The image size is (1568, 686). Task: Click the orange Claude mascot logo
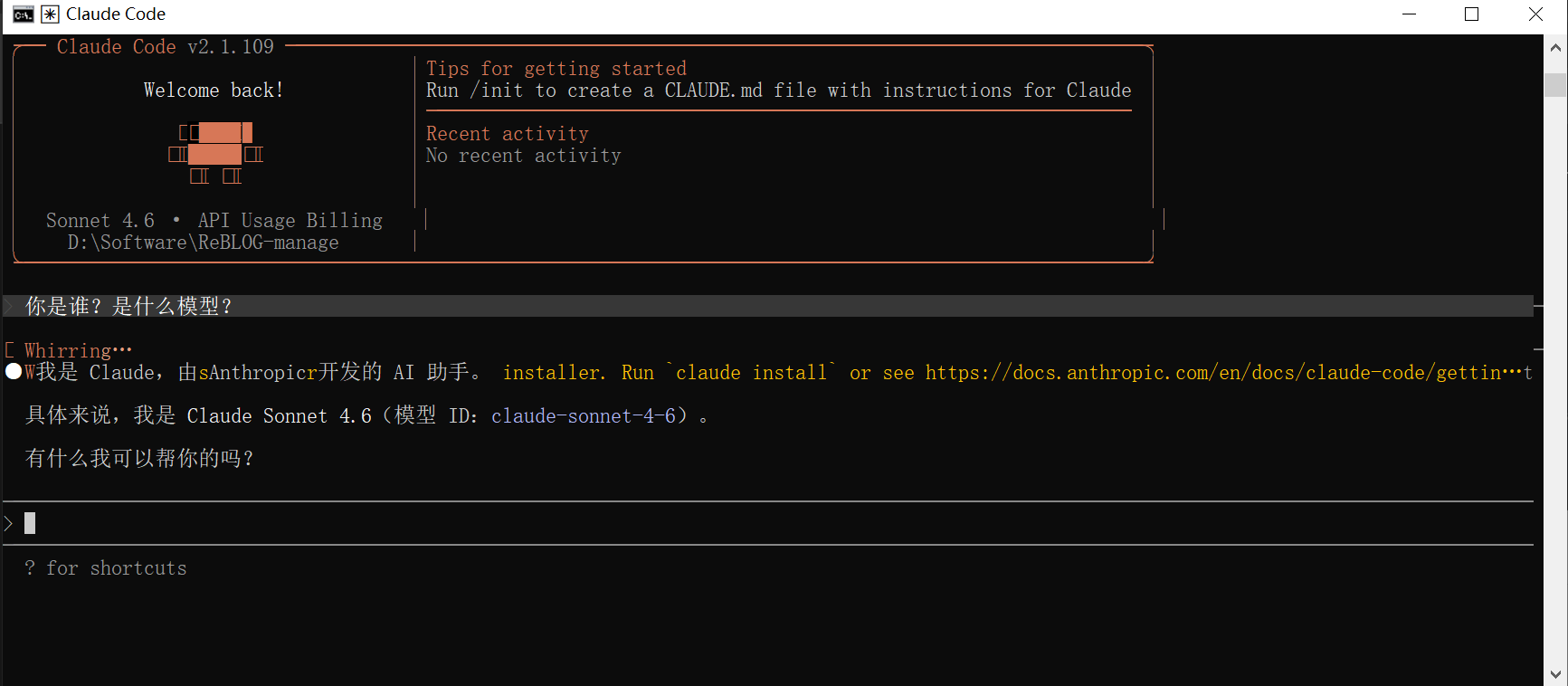coord(215,154)
